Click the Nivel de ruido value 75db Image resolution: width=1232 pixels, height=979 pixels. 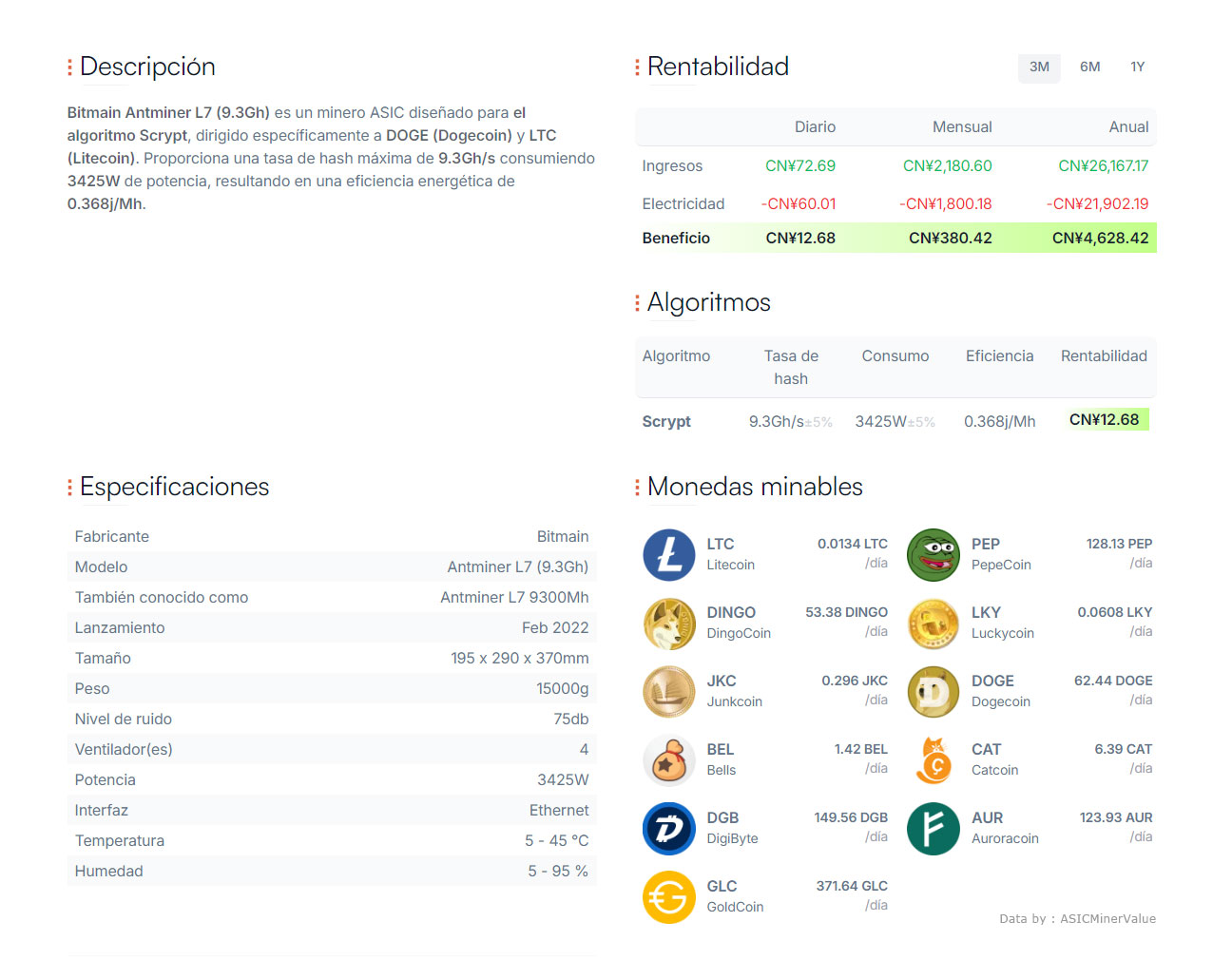(571, 720)
